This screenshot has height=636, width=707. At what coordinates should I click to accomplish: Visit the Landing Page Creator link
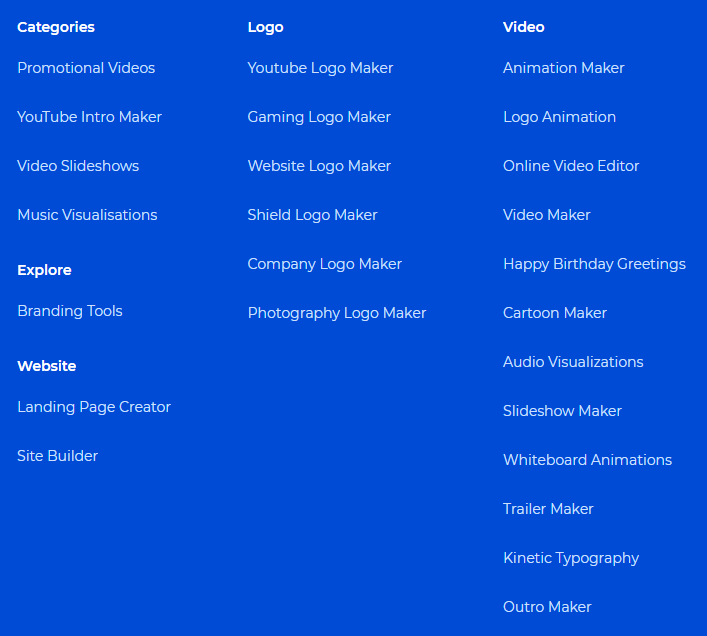94,407
